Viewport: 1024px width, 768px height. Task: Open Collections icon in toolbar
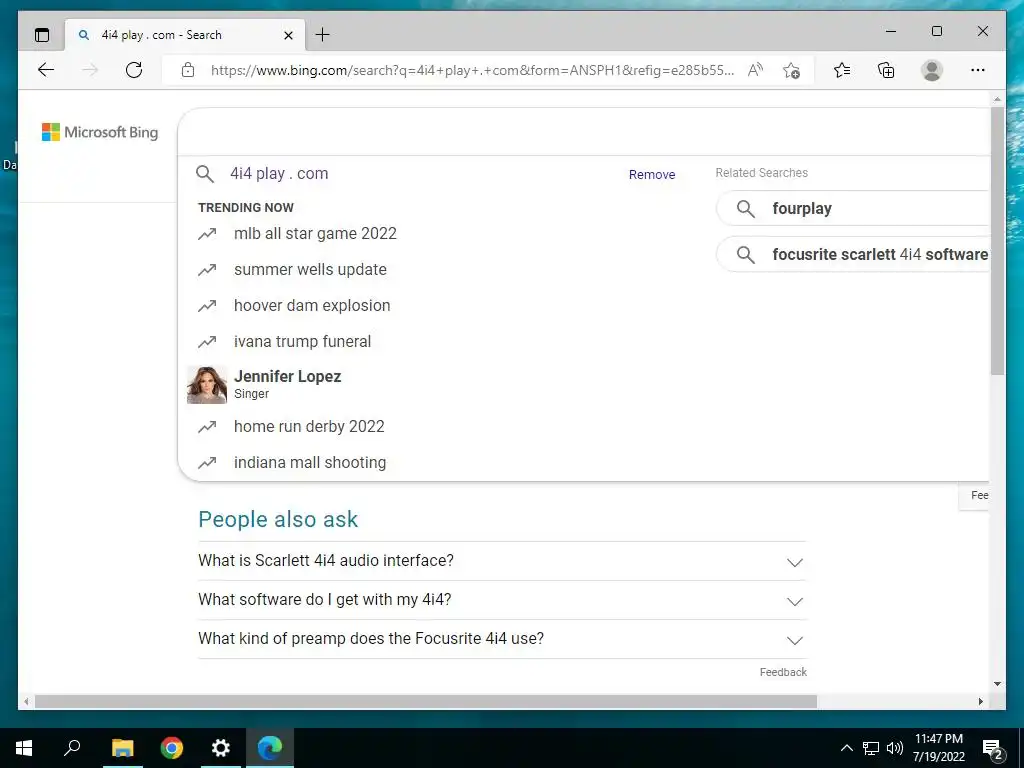[886, 70]
